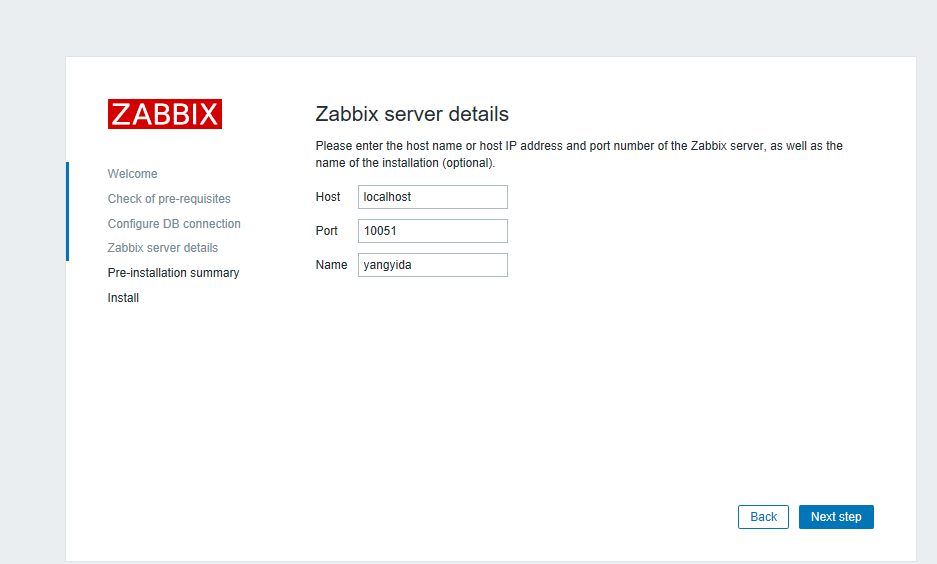Click into the Port field showing 10051

tap(433, 231)
